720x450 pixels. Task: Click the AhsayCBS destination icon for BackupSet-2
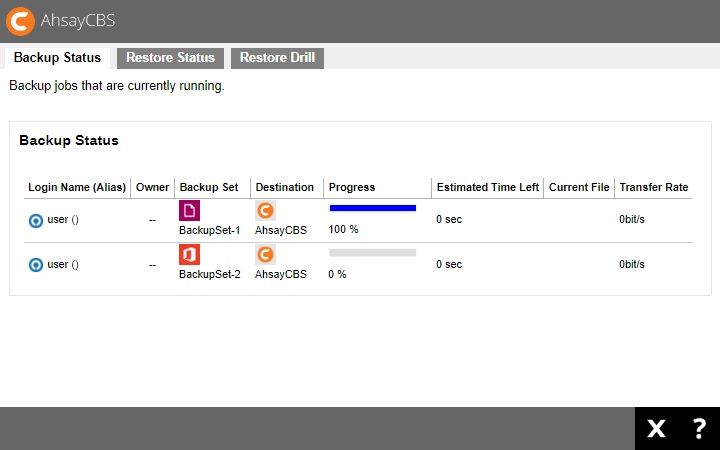265,255
